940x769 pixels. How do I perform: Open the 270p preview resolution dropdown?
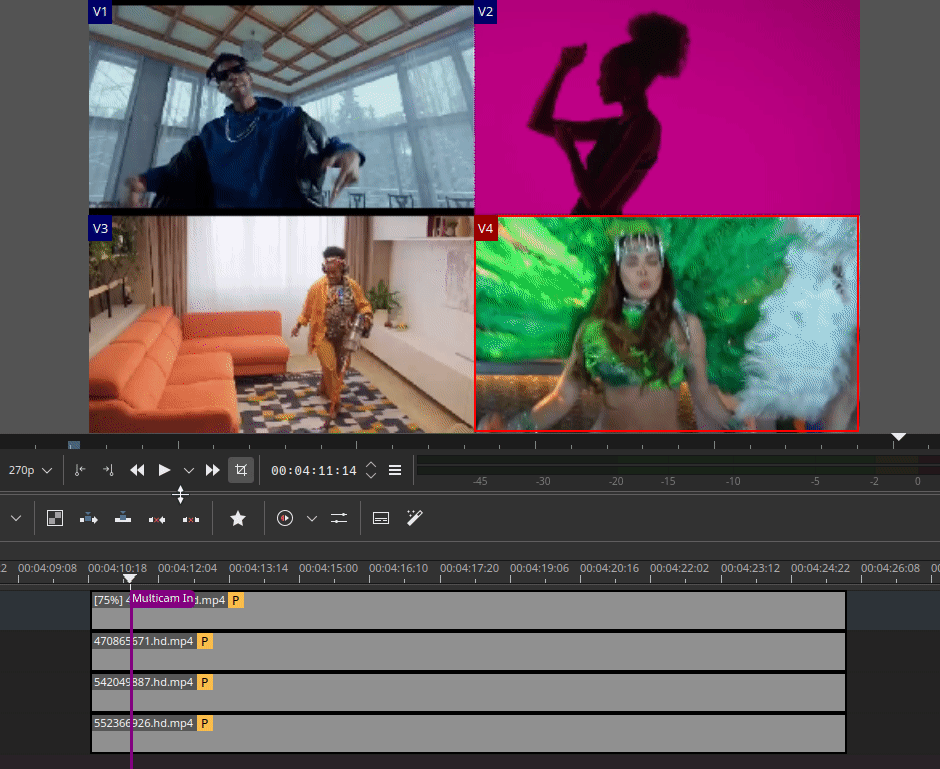pyautogui.click(x=29, y=471)
